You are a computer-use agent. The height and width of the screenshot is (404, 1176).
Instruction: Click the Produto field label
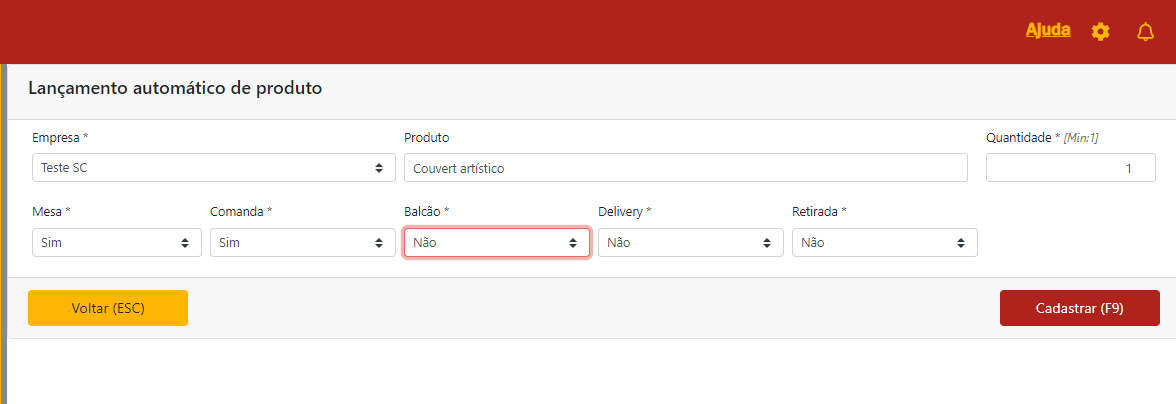tap(427, 137)
